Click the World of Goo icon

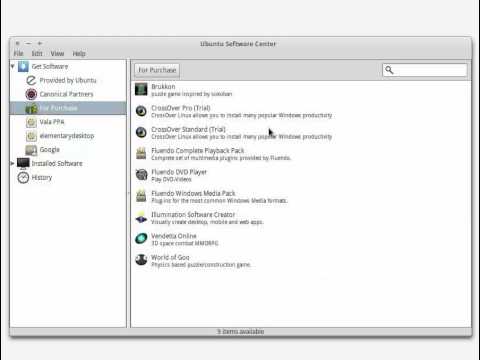pos(141,260)
